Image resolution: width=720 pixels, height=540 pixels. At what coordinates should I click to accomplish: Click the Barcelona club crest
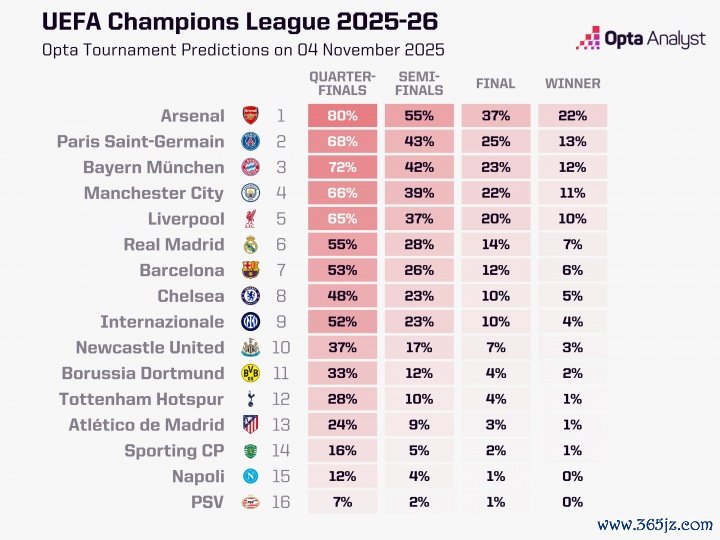(249, 270)
